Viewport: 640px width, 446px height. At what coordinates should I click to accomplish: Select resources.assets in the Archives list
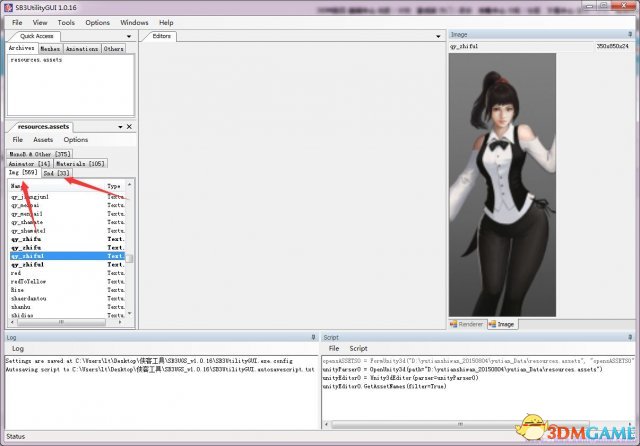[36, 60]
